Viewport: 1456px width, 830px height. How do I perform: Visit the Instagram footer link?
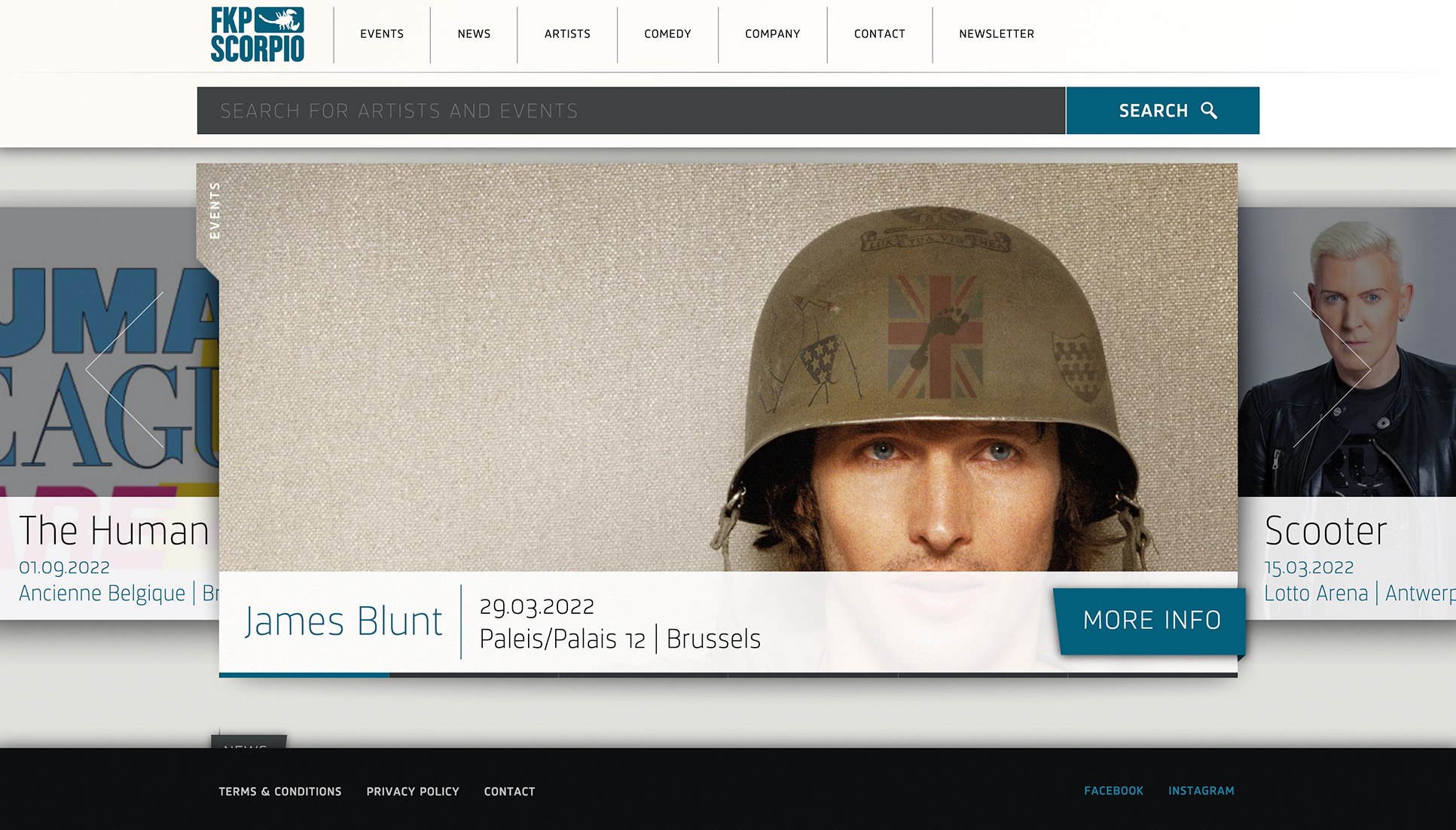click(1201, 791)
